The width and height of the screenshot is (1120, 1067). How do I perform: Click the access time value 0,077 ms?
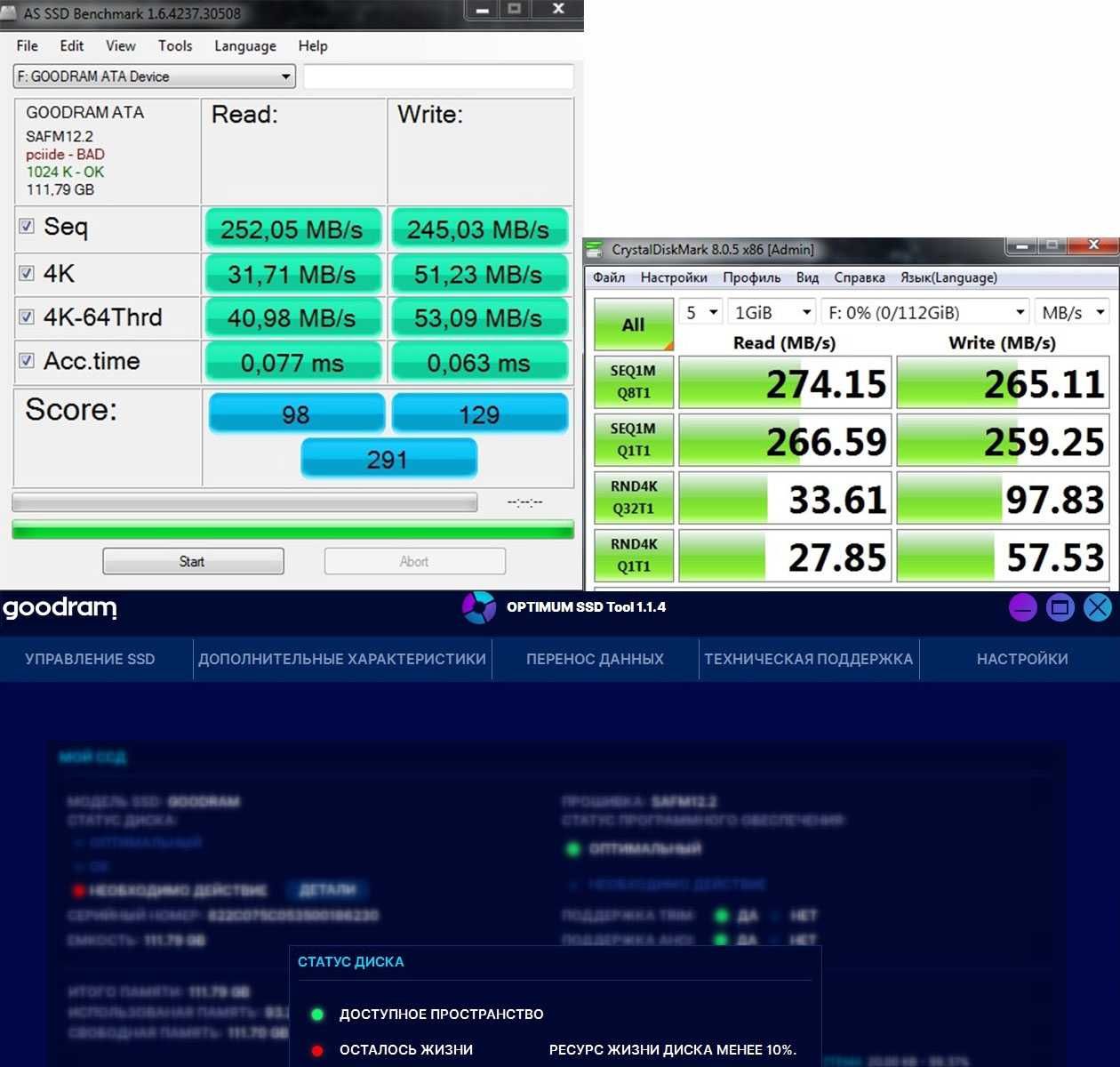coord(292,362)
